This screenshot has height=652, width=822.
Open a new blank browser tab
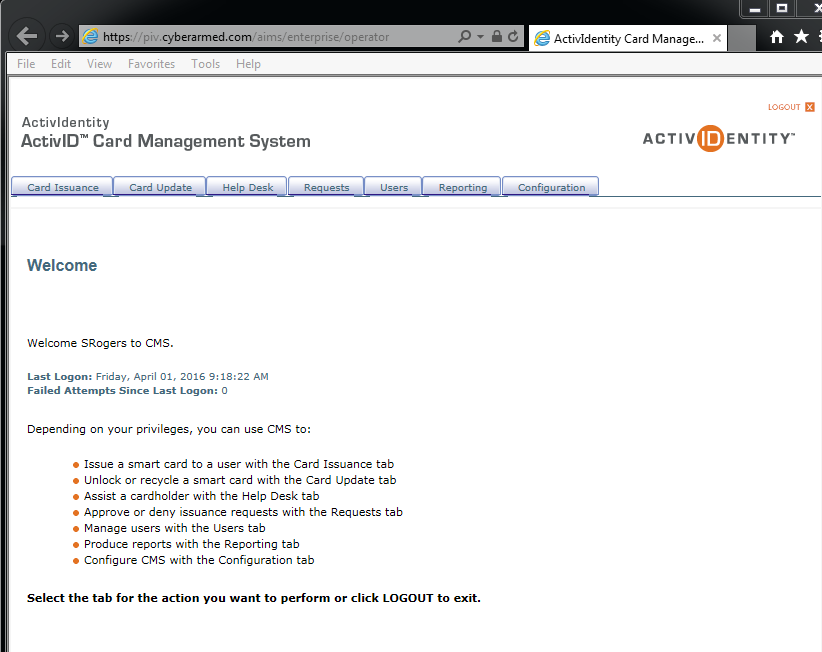click(x=742, y=38)
